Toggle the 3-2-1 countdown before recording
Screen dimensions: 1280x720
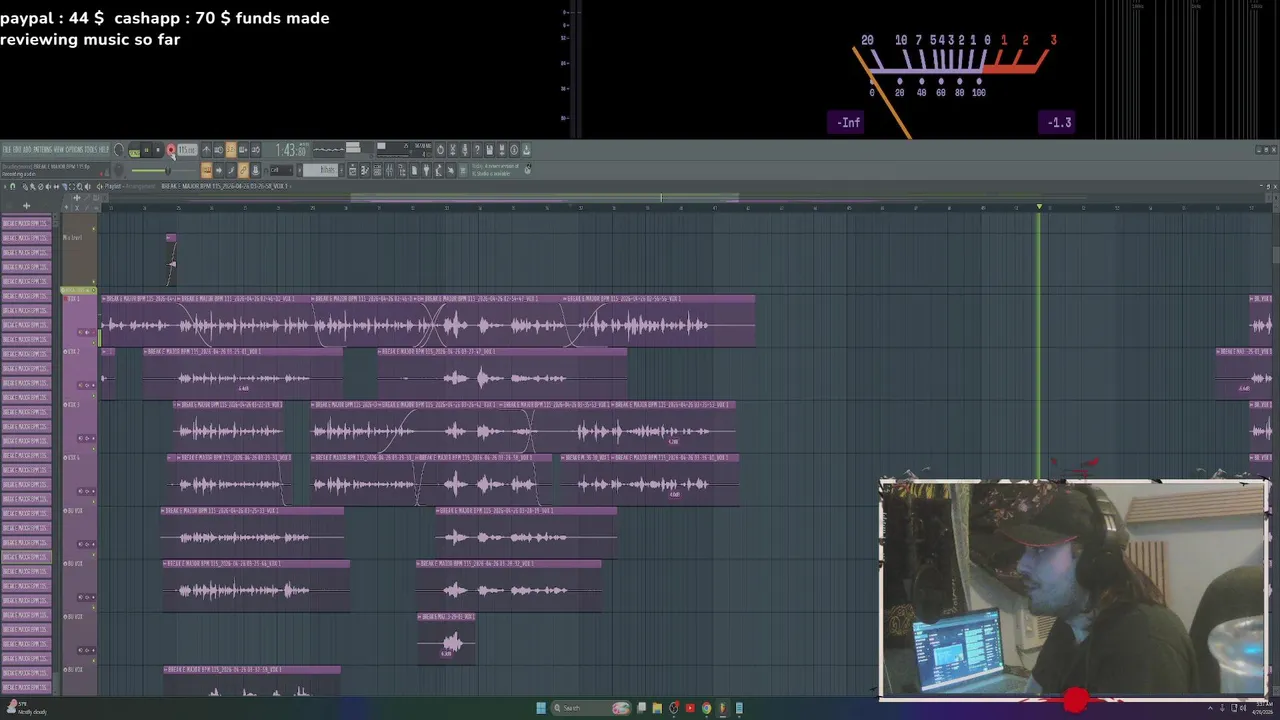[x=230, y=150]
